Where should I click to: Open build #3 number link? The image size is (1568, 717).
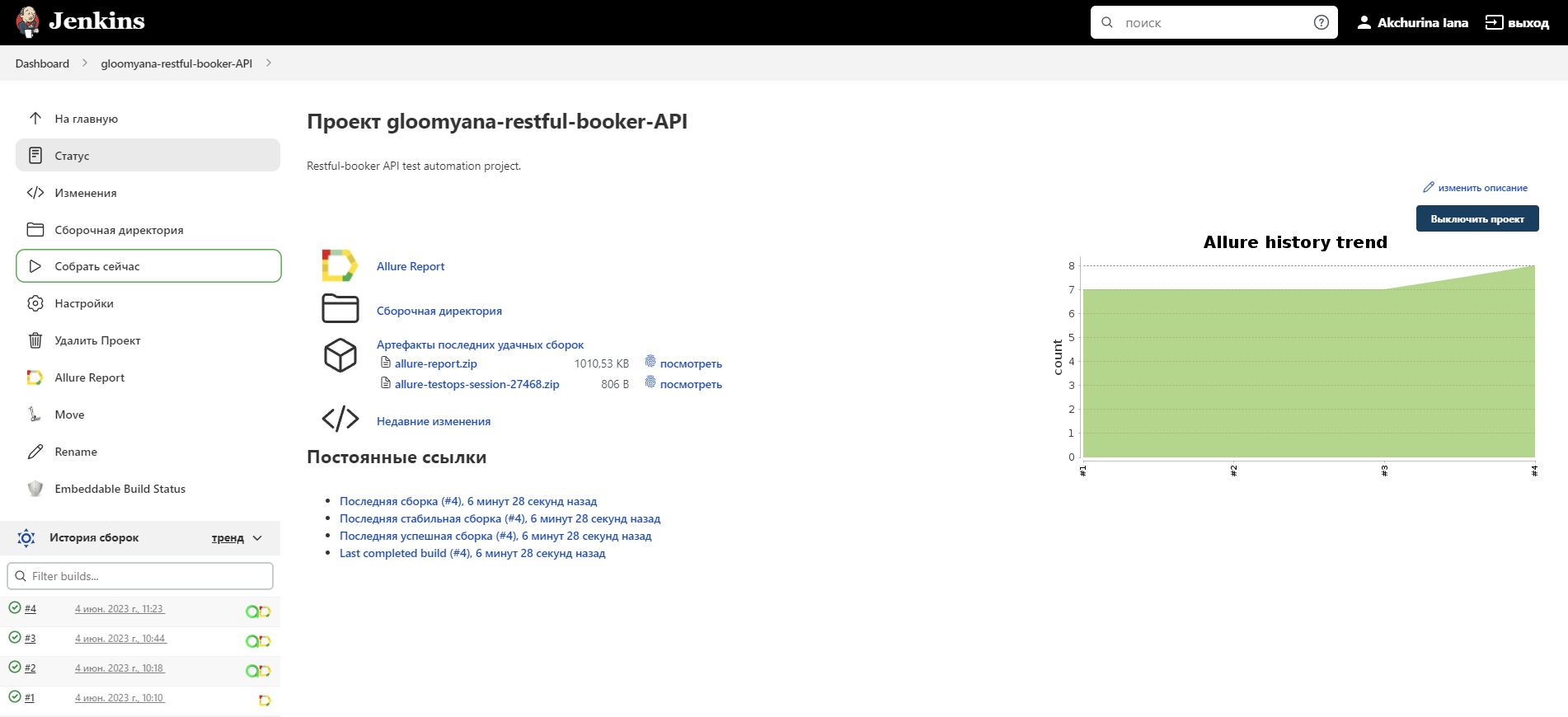click(x=31, y=638)
